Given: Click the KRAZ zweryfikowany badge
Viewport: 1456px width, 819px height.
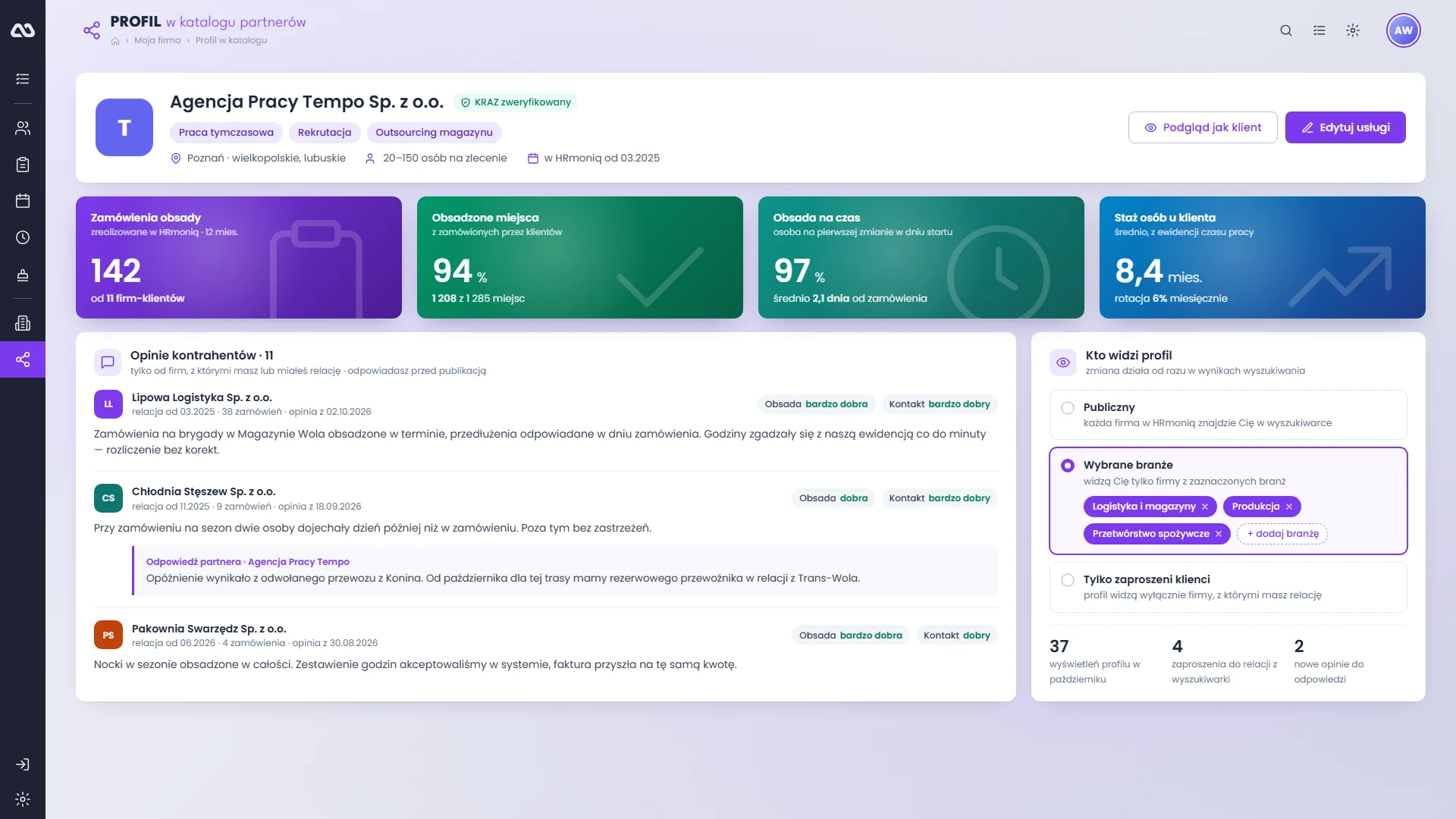Looking at the screenshot, I should 516,102.
